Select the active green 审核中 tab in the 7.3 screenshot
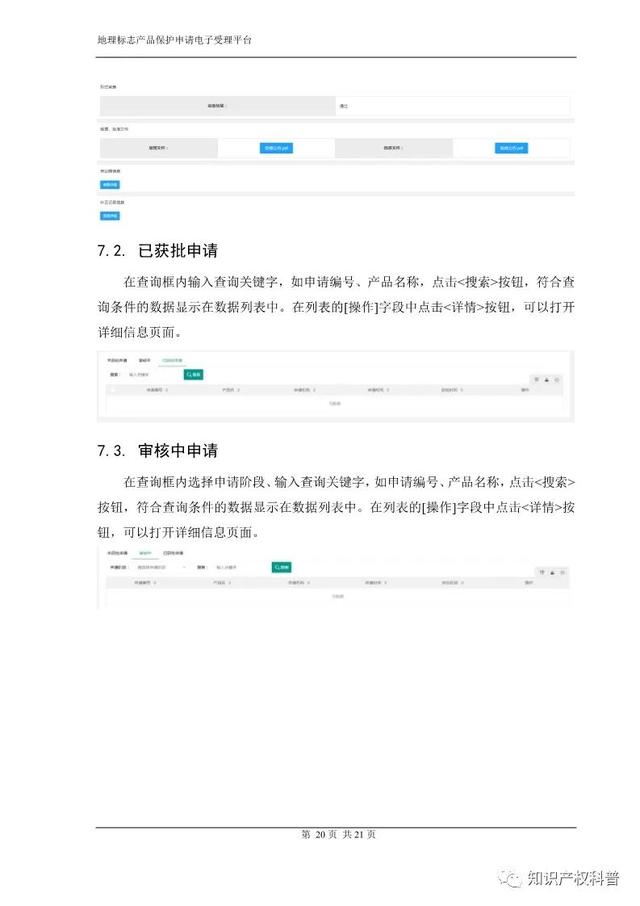This screenshot has width=640, height=906. pos(145,553)
